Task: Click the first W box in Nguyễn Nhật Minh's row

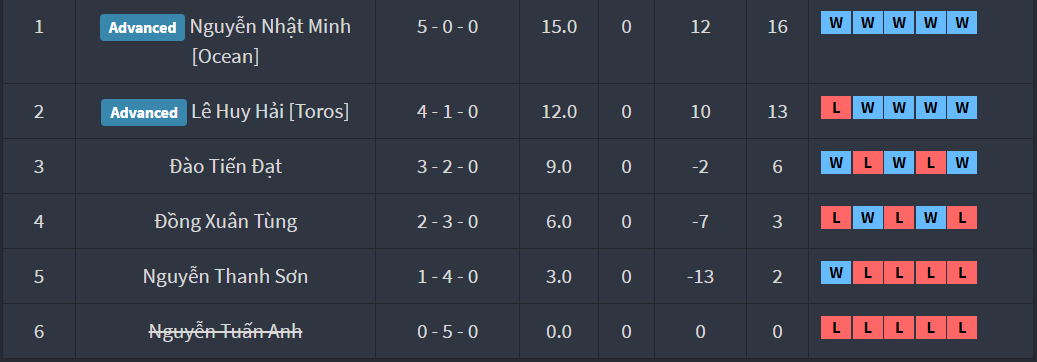Action: coord(836,23)
